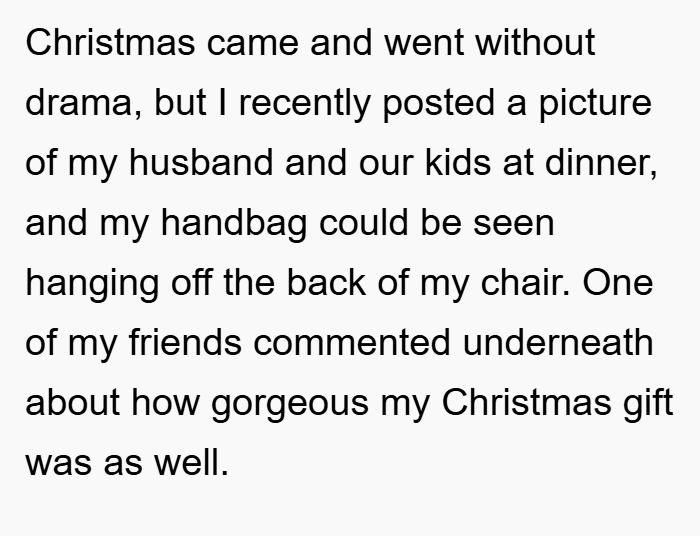
Task: Click the word "chair." in fifth line
Action: pyautogui.click(x=526, y=283)
